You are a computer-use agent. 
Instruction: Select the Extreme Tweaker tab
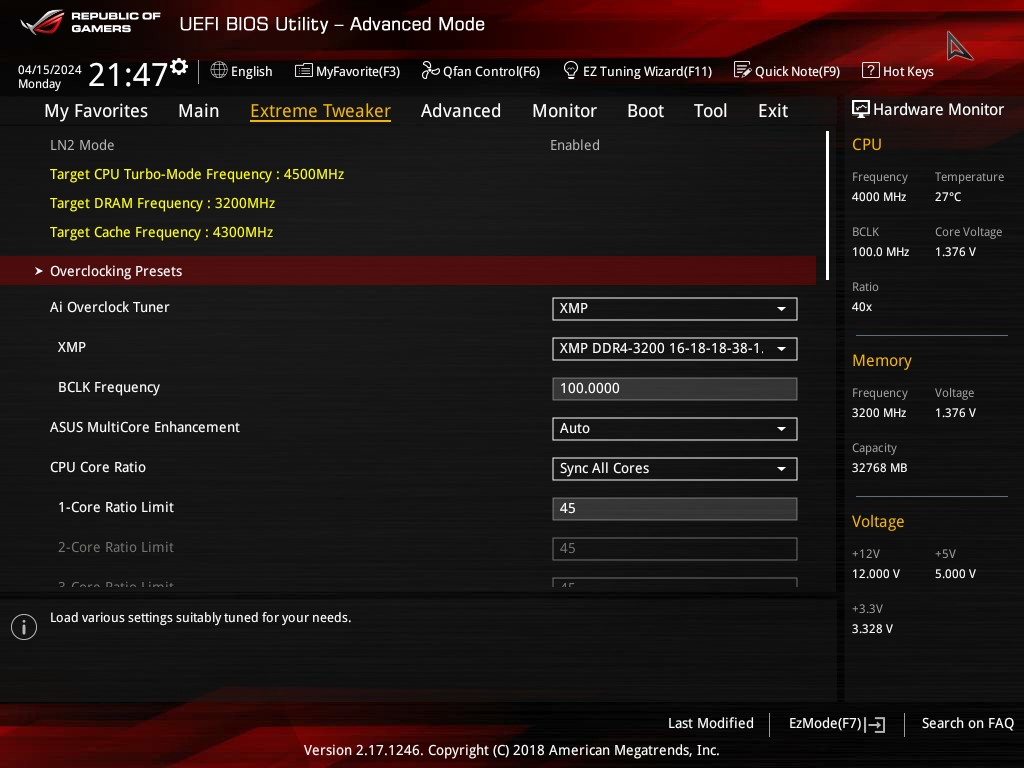click(320, 111)
